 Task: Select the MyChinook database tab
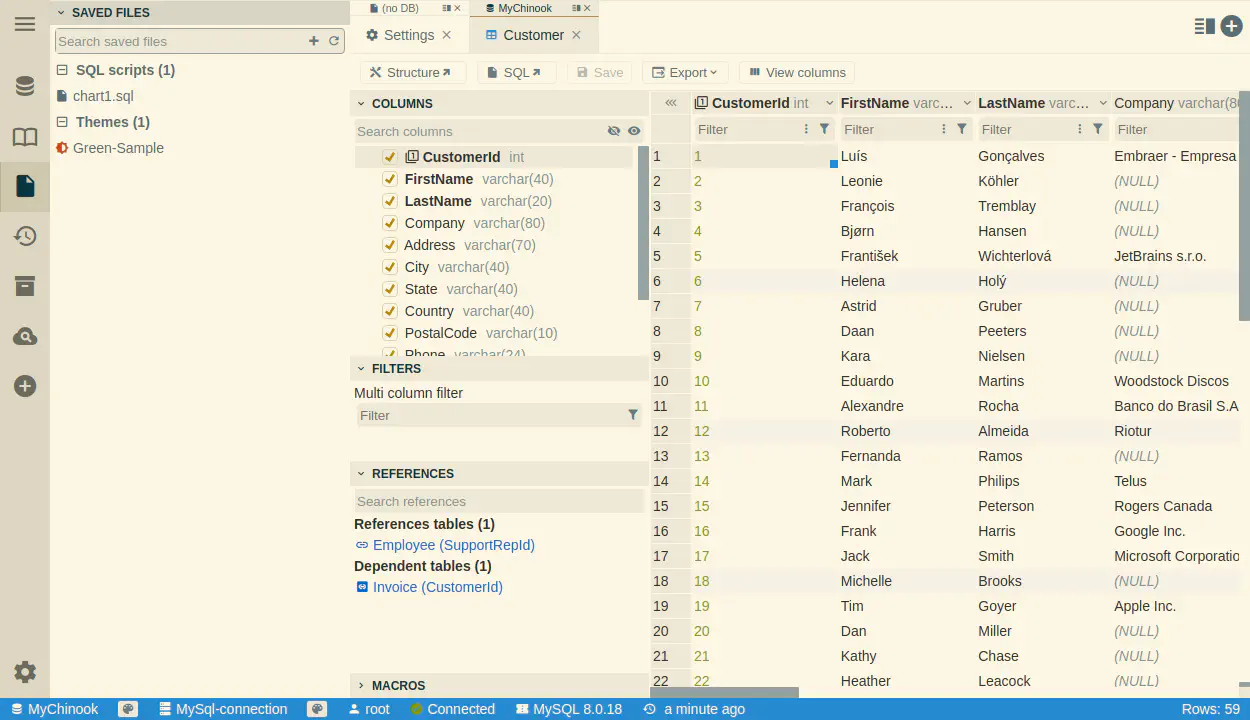point(524,8)
